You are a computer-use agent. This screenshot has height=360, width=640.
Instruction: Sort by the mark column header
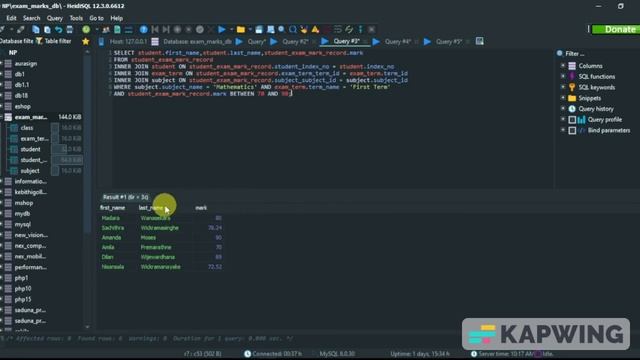click(x=201, y=208)
